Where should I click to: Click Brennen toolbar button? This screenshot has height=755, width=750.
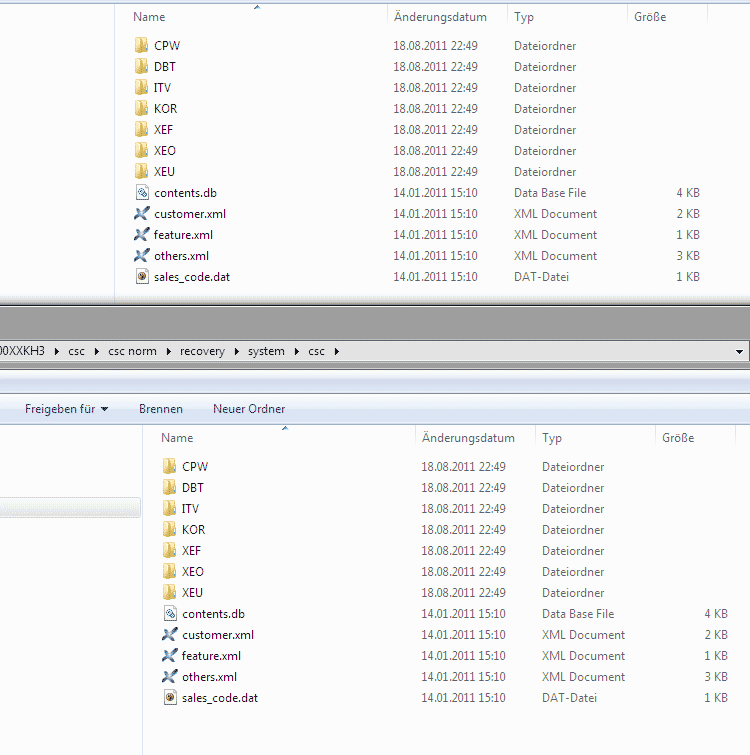coord(161,409)
